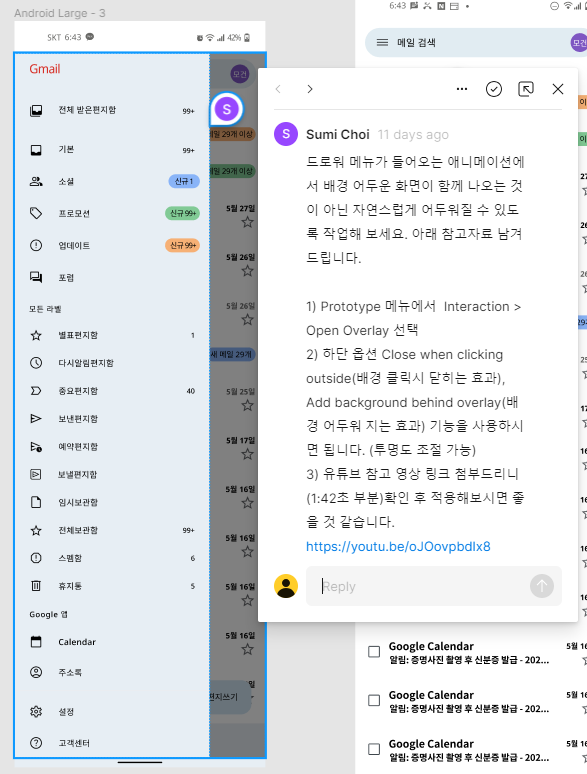
Task: Go to next comment with right arrow
Action: point(310,89)
